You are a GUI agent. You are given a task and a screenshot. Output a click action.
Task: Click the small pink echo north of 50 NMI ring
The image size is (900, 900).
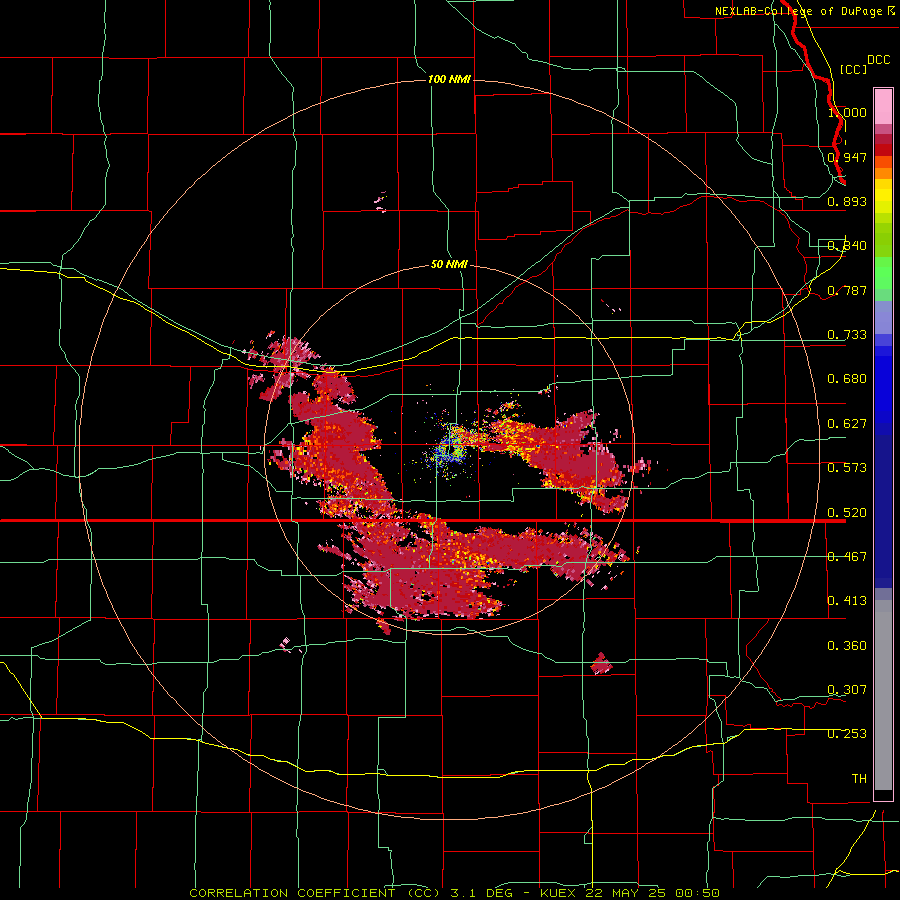tap(381, 202)
